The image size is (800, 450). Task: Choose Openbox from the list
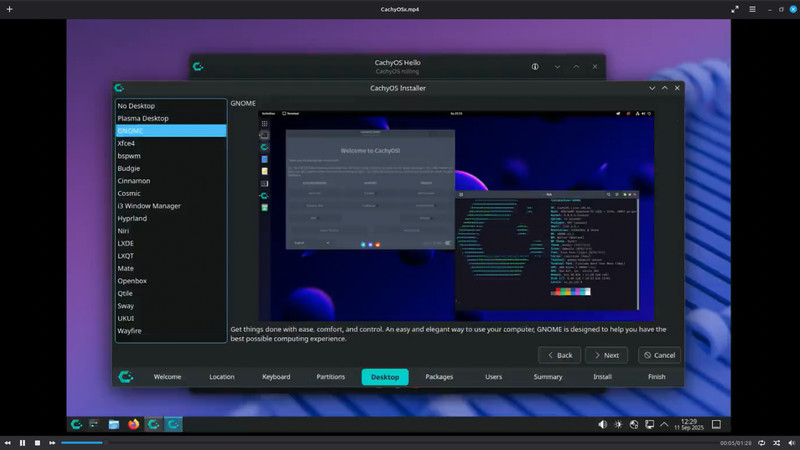(171, 281)
